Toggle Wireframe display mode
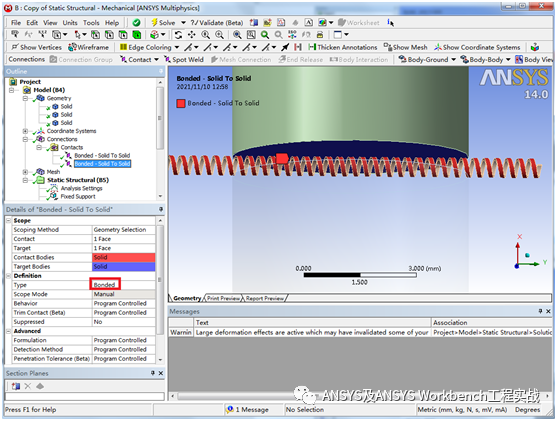 point(88,47)
